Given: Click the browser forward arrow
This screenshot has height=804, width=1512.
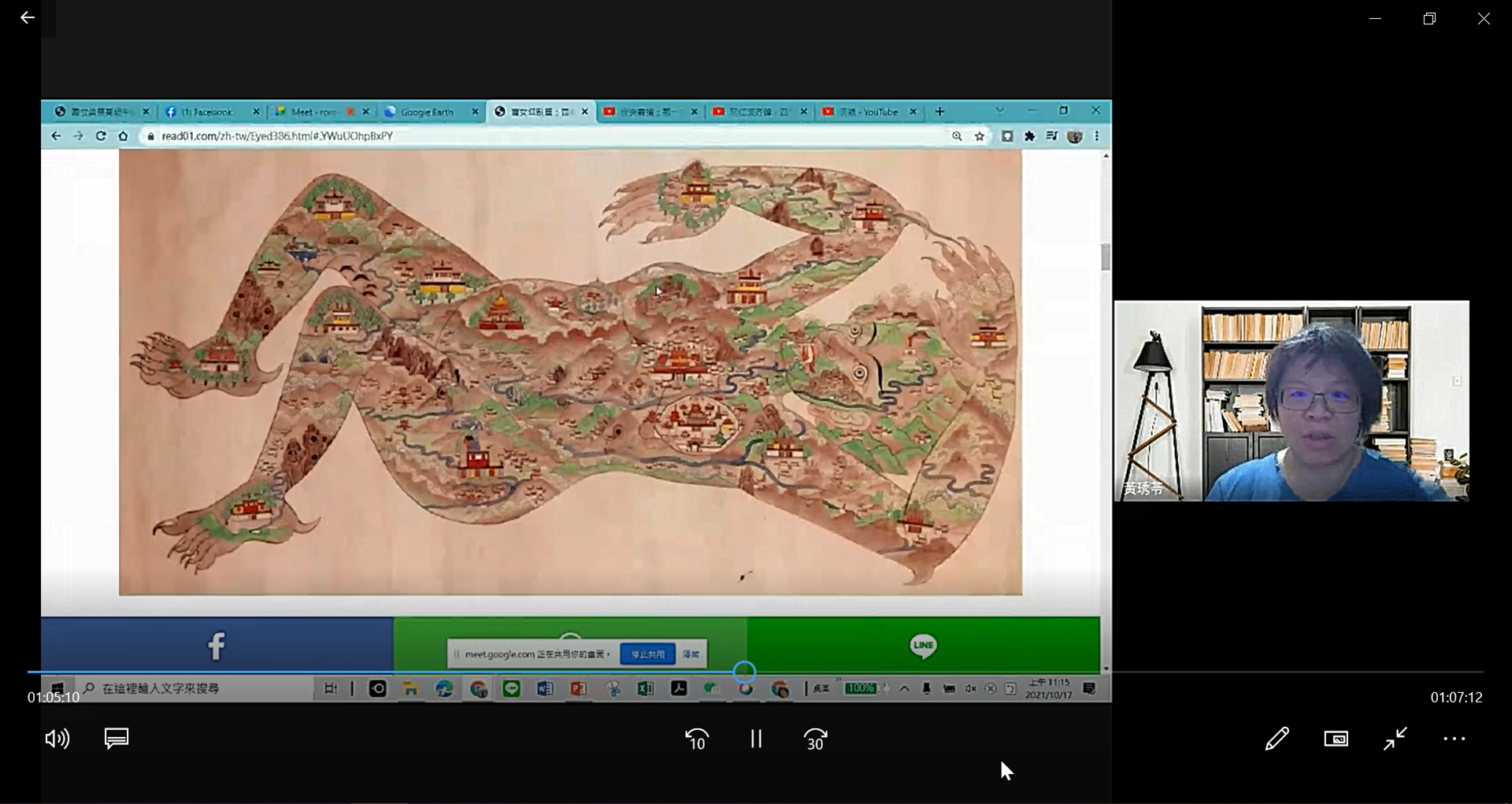Looking at the screenshot, I should (78, 136).
